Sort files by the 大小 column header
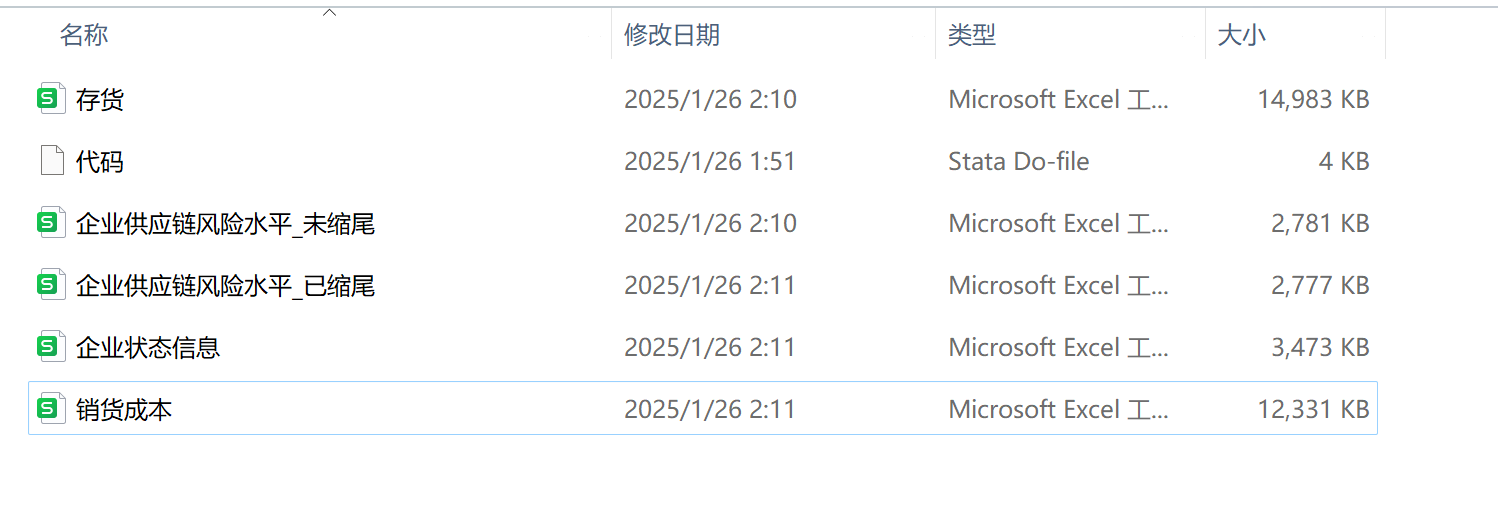Screen dimensions: 1498x518 (1241, 35)
